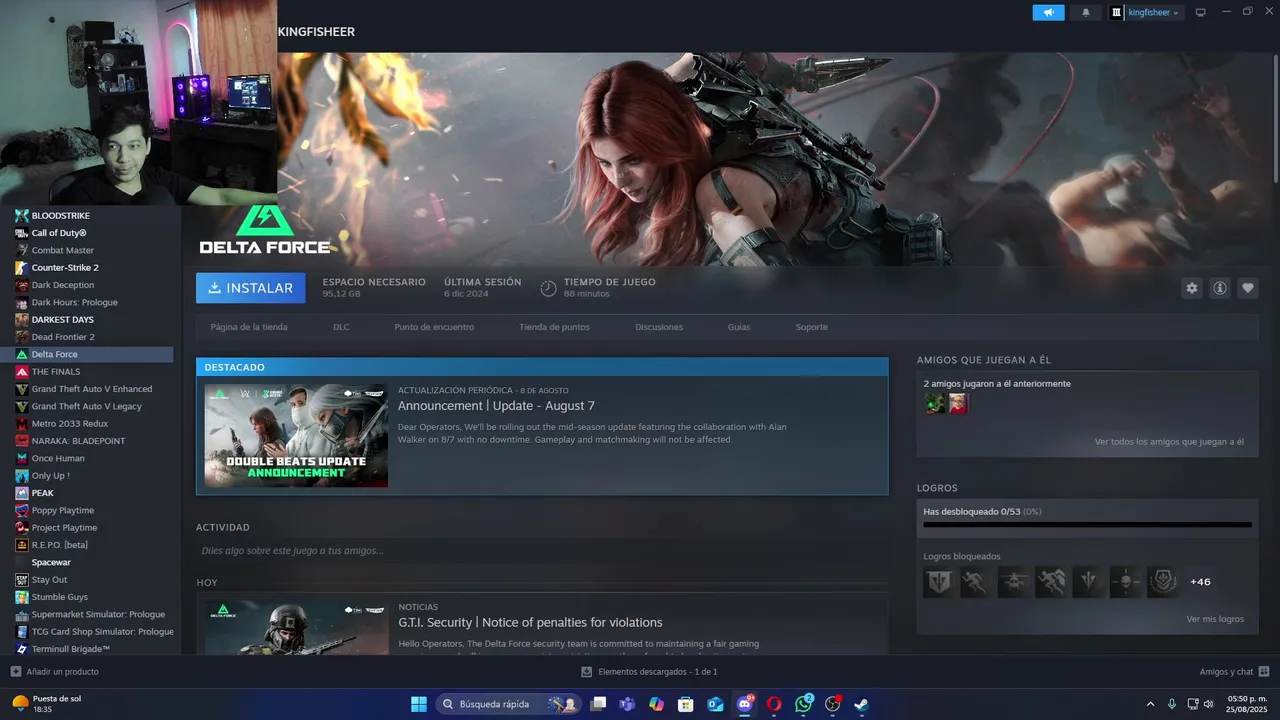Click the achievements 0/53 progress bar
This screenshot has width=1280, height=720.
[1087, 524]
